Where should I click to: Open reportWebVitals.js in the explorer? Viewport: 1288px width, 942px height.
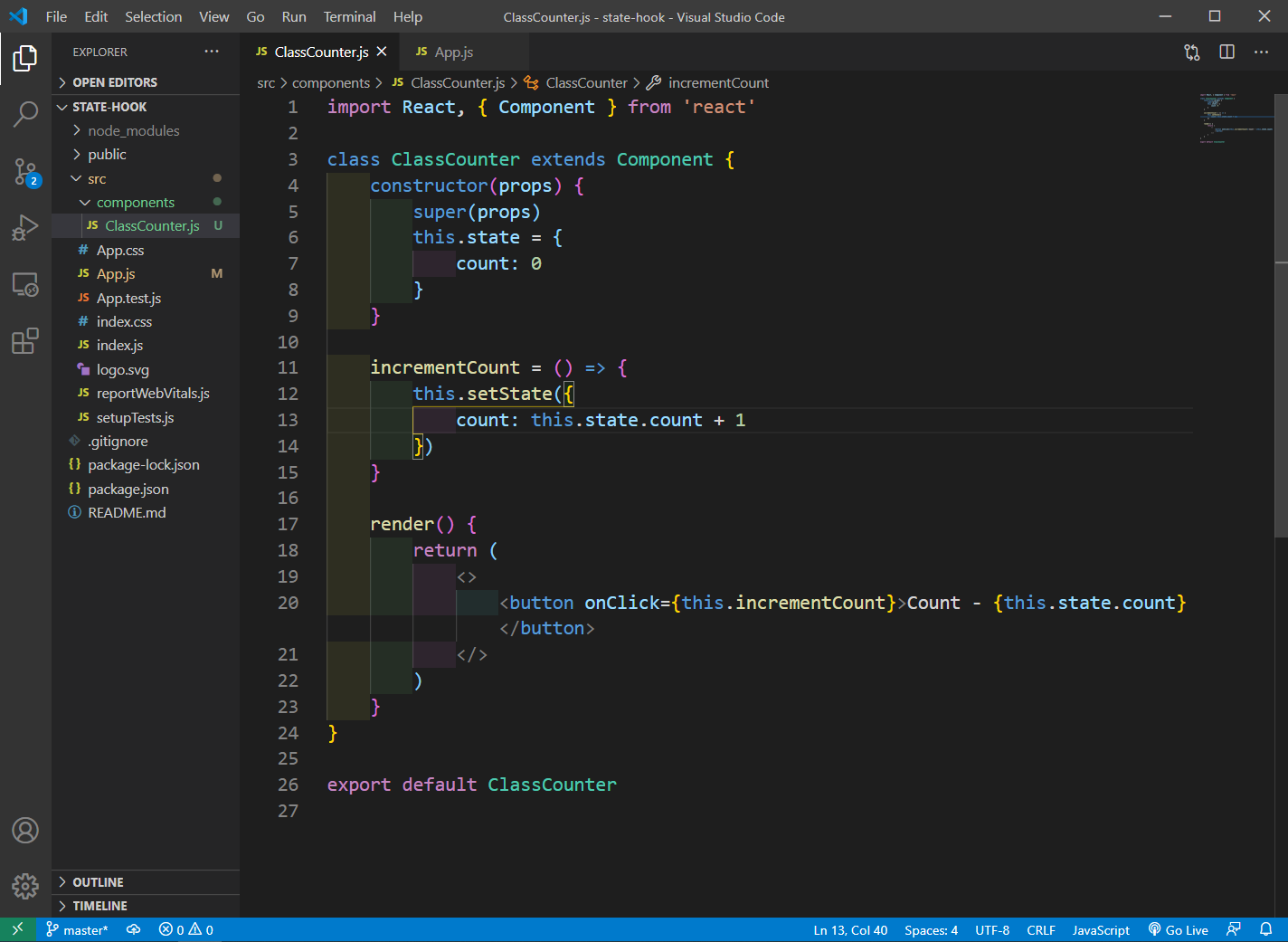tap(146, 394)
